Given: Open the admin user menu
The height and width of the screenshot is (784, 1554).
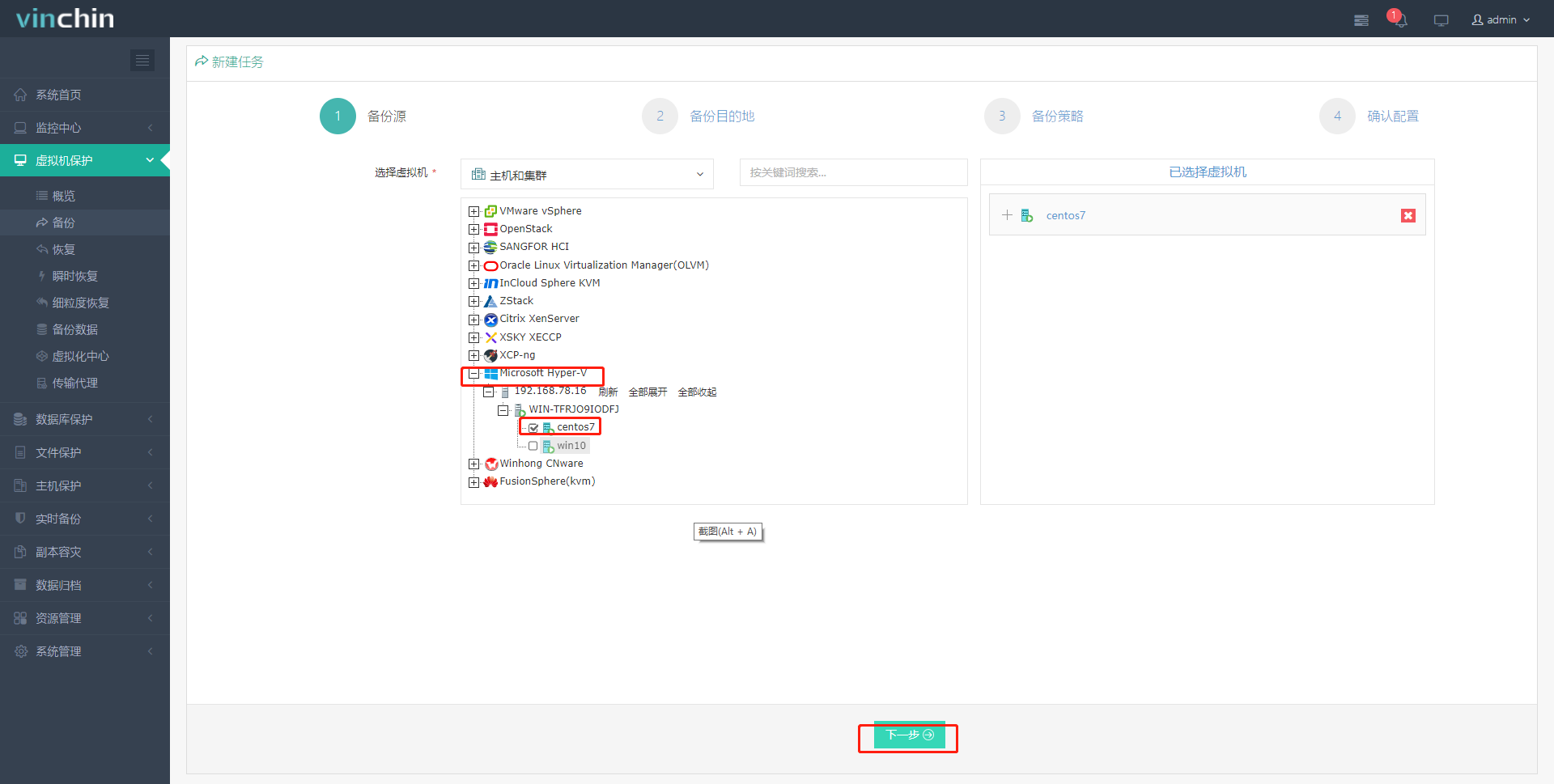Looking at the screenshot, I should coord(1501,19).
